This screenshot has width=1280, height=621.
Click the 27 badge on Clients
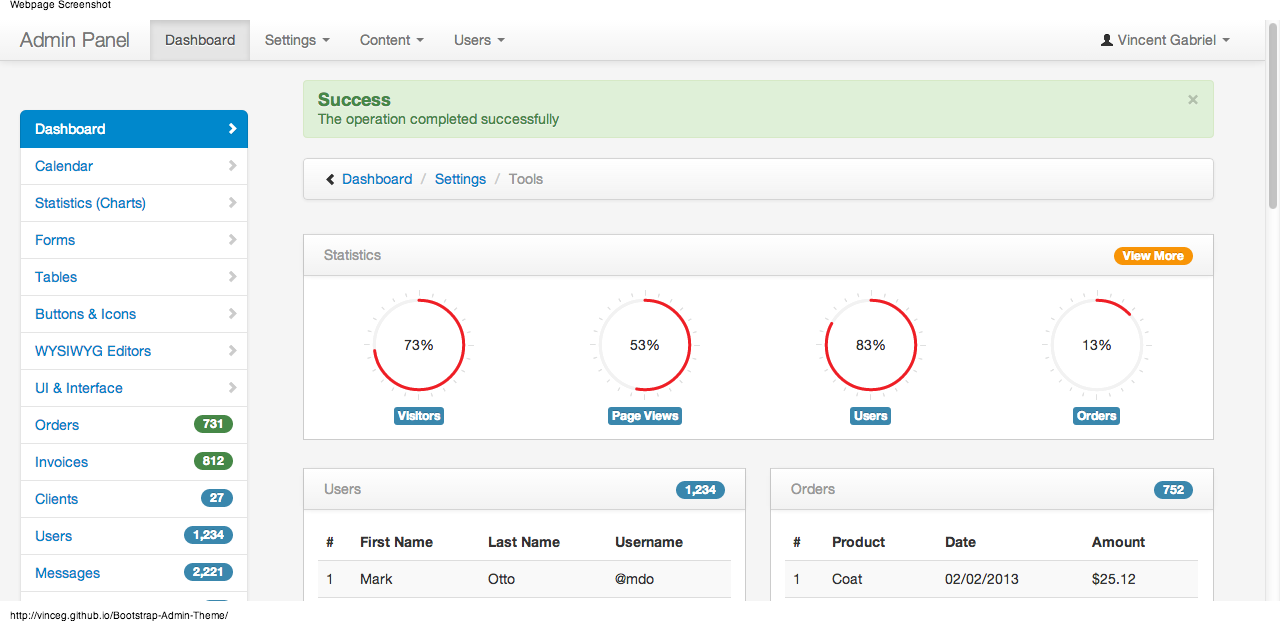217,498
